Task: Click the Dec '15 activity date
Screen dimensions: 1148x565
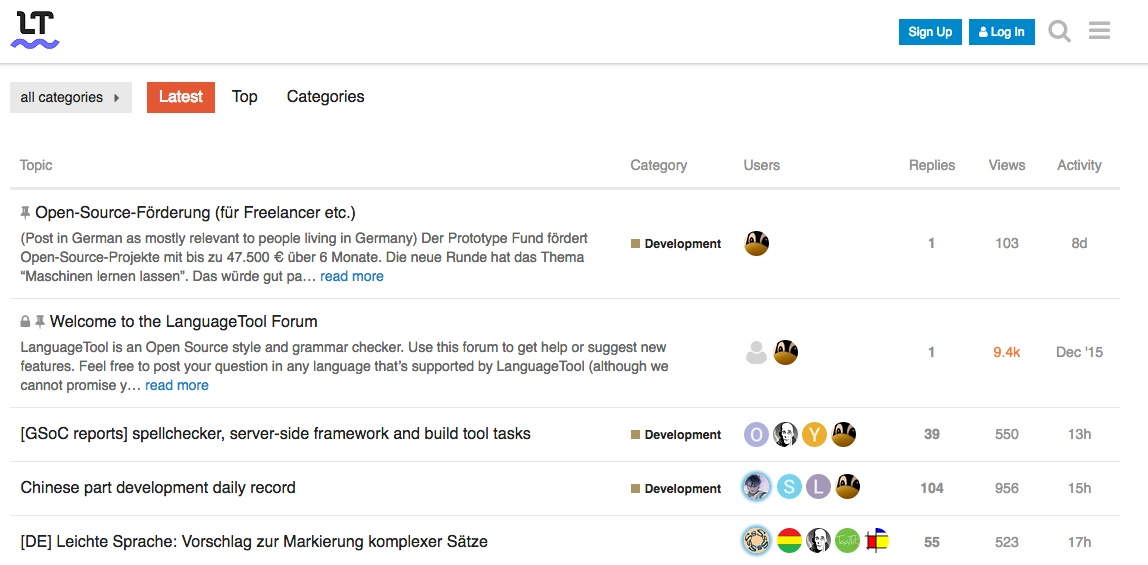Action: click(x=1078, y=352)
